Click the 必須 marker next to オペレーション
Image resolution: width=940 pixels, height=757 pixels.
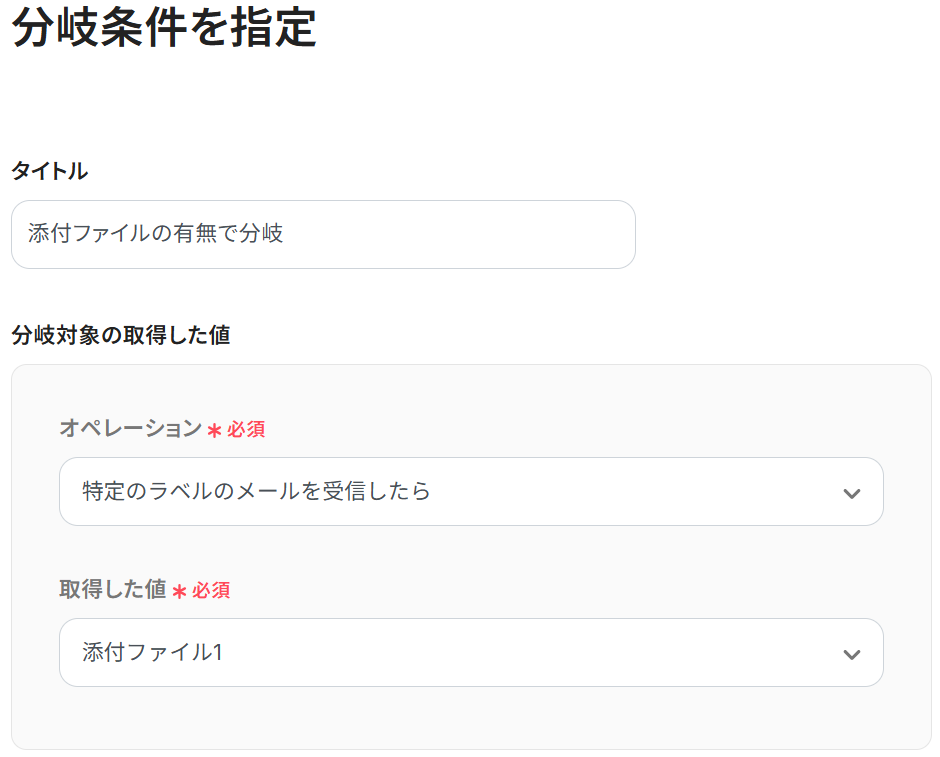246,429
